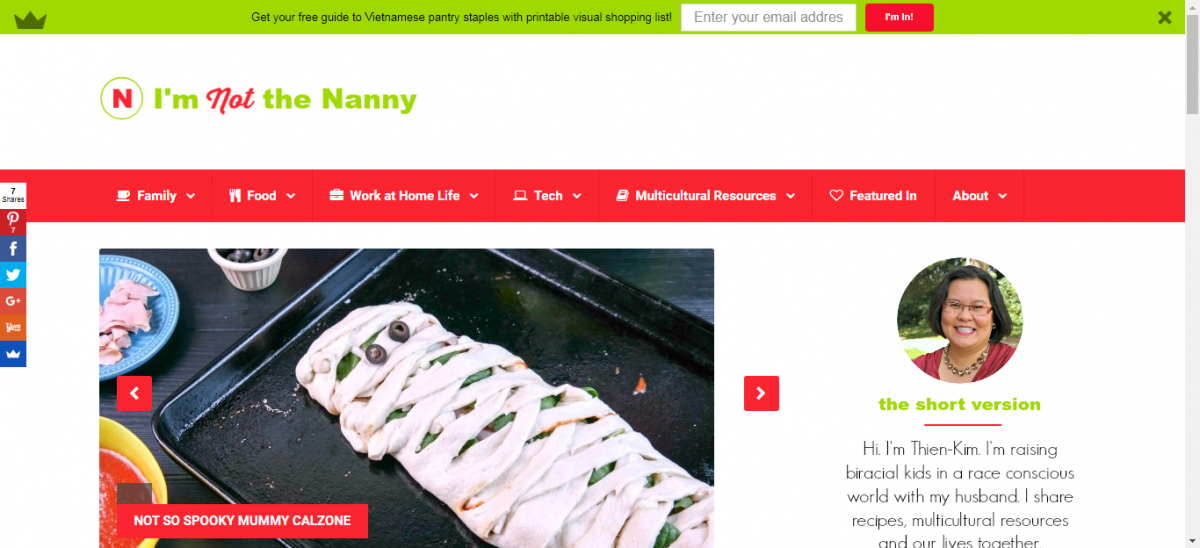Click the email address input field
This screenshot has height=548, width=1200.
point(768,17)
